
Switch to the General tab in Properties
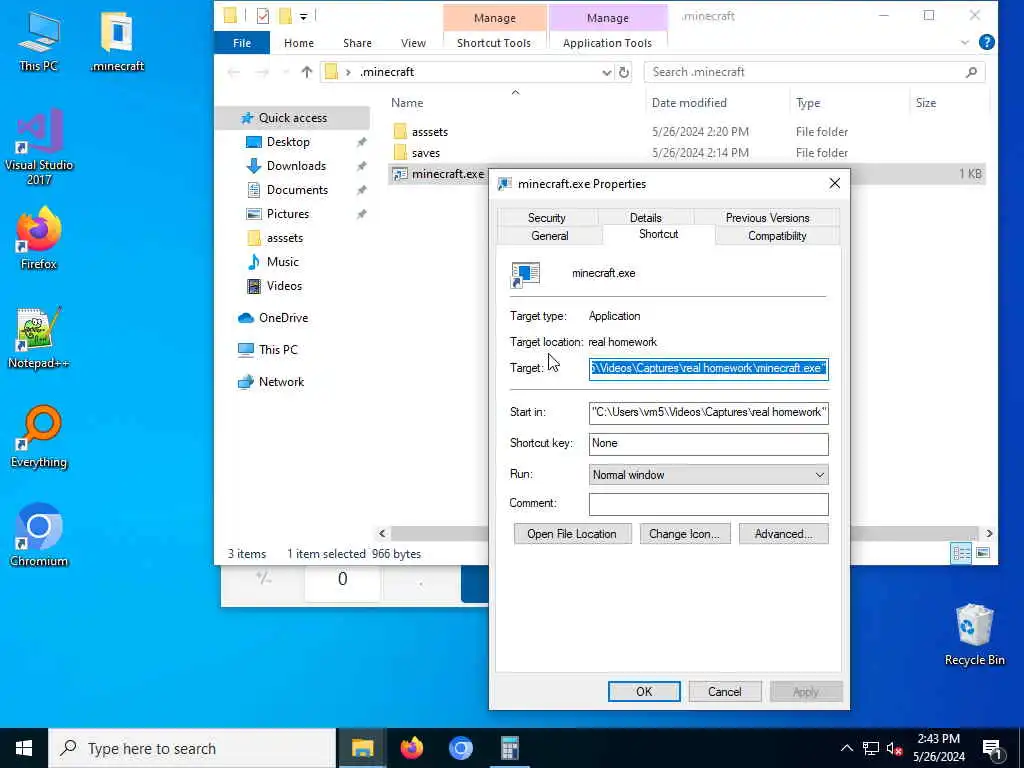point(550,236)
